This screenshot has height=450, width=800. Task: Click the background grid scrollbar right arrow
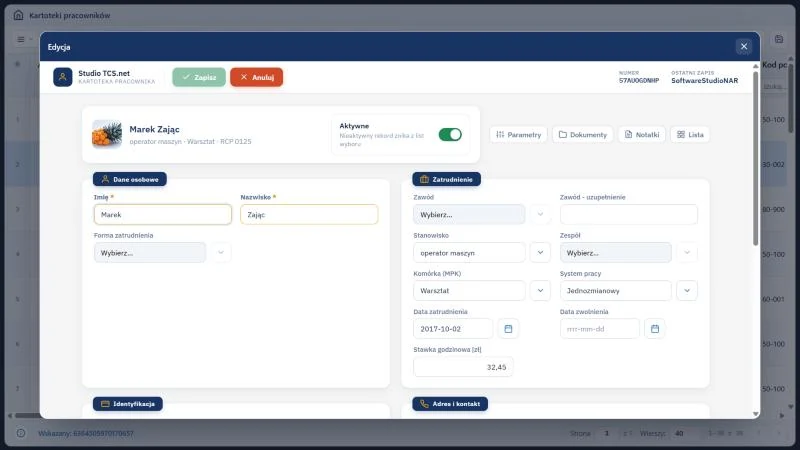782,415
